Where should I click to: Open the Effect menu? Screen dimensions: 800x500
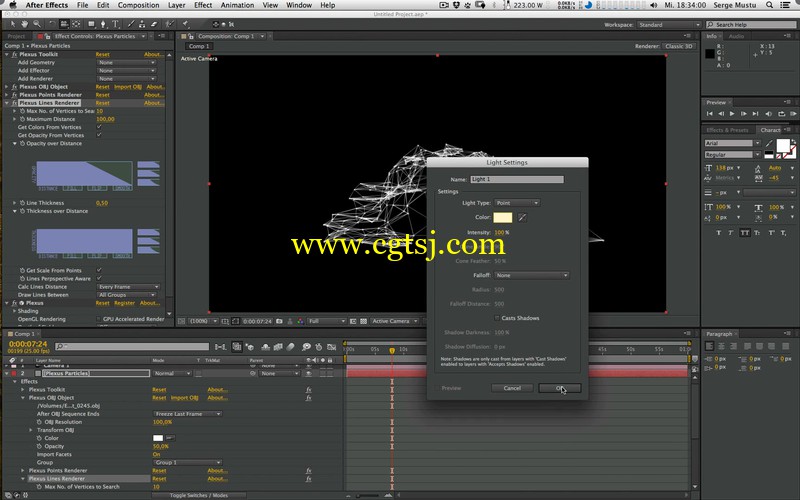203,5
